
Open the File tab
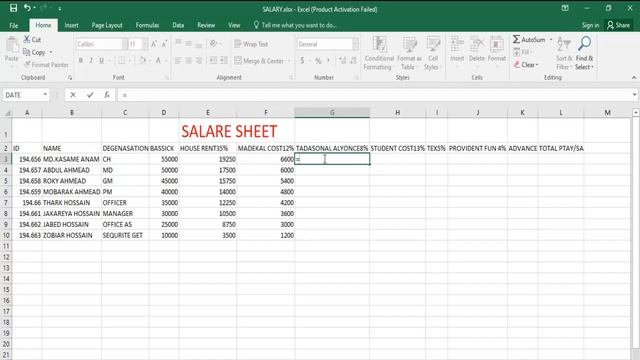(13, 25)
